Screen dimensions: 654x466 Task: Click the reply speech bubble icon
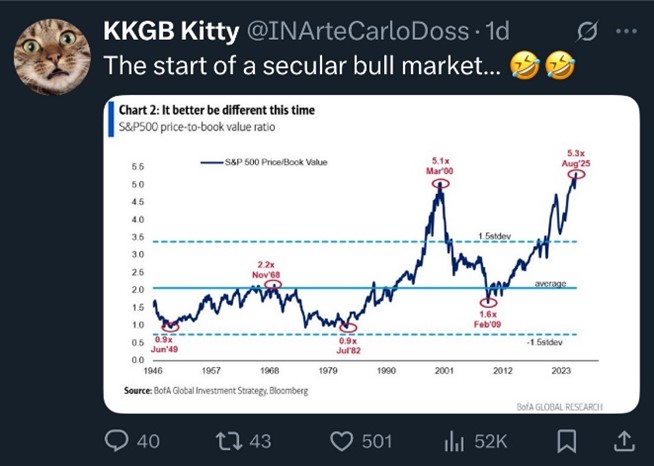(x=118, y=441)
